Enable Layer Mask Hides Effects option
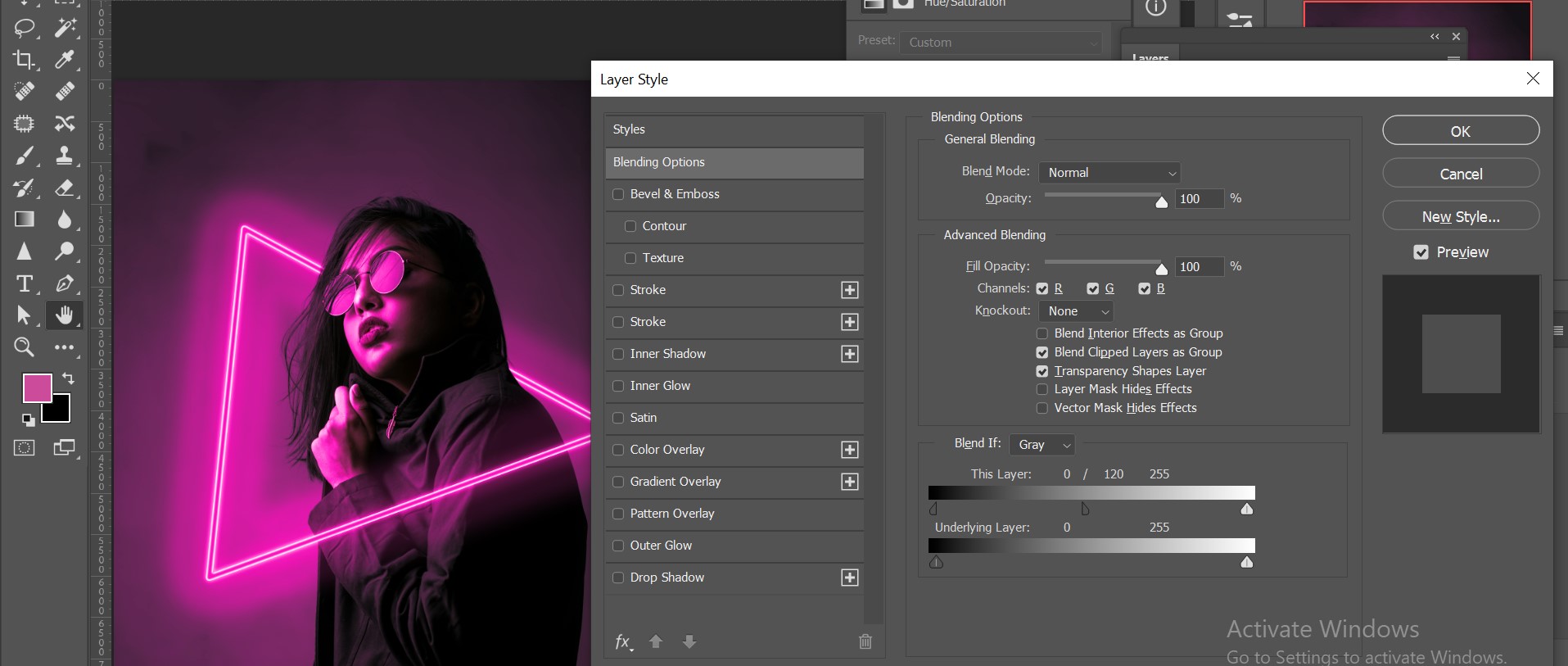Viewport: 1568px width, 666px height. (1042, 389)
